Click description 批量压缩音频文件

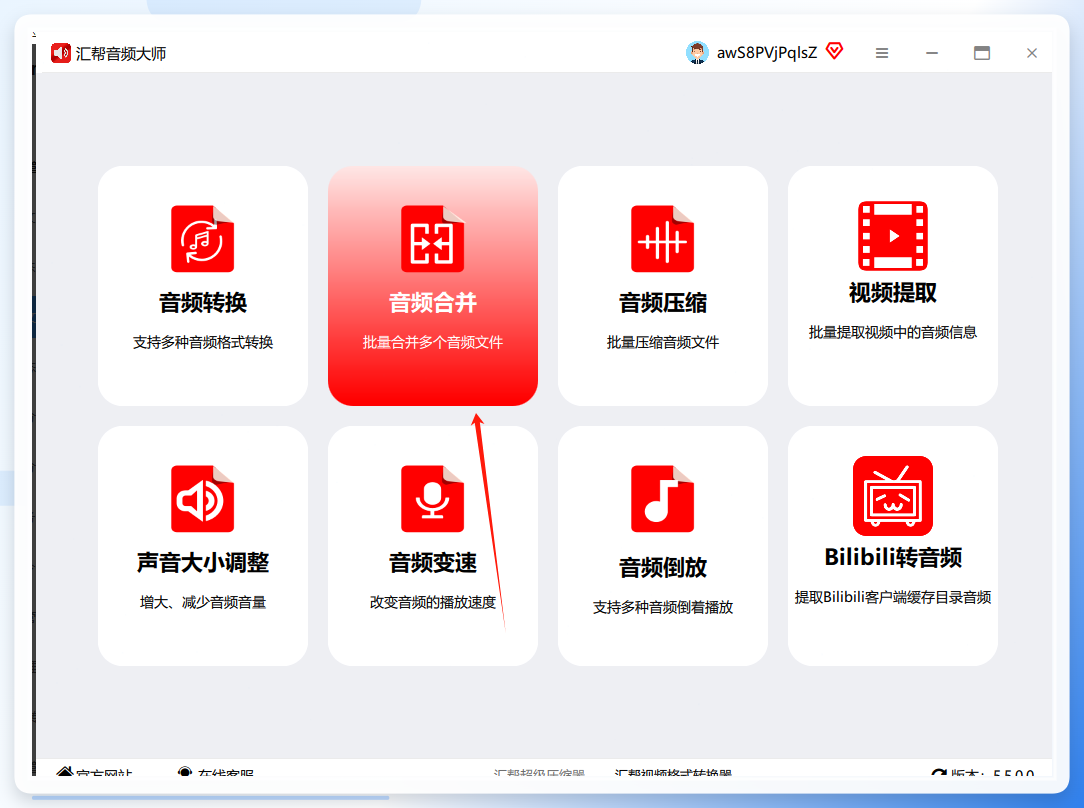662,342
